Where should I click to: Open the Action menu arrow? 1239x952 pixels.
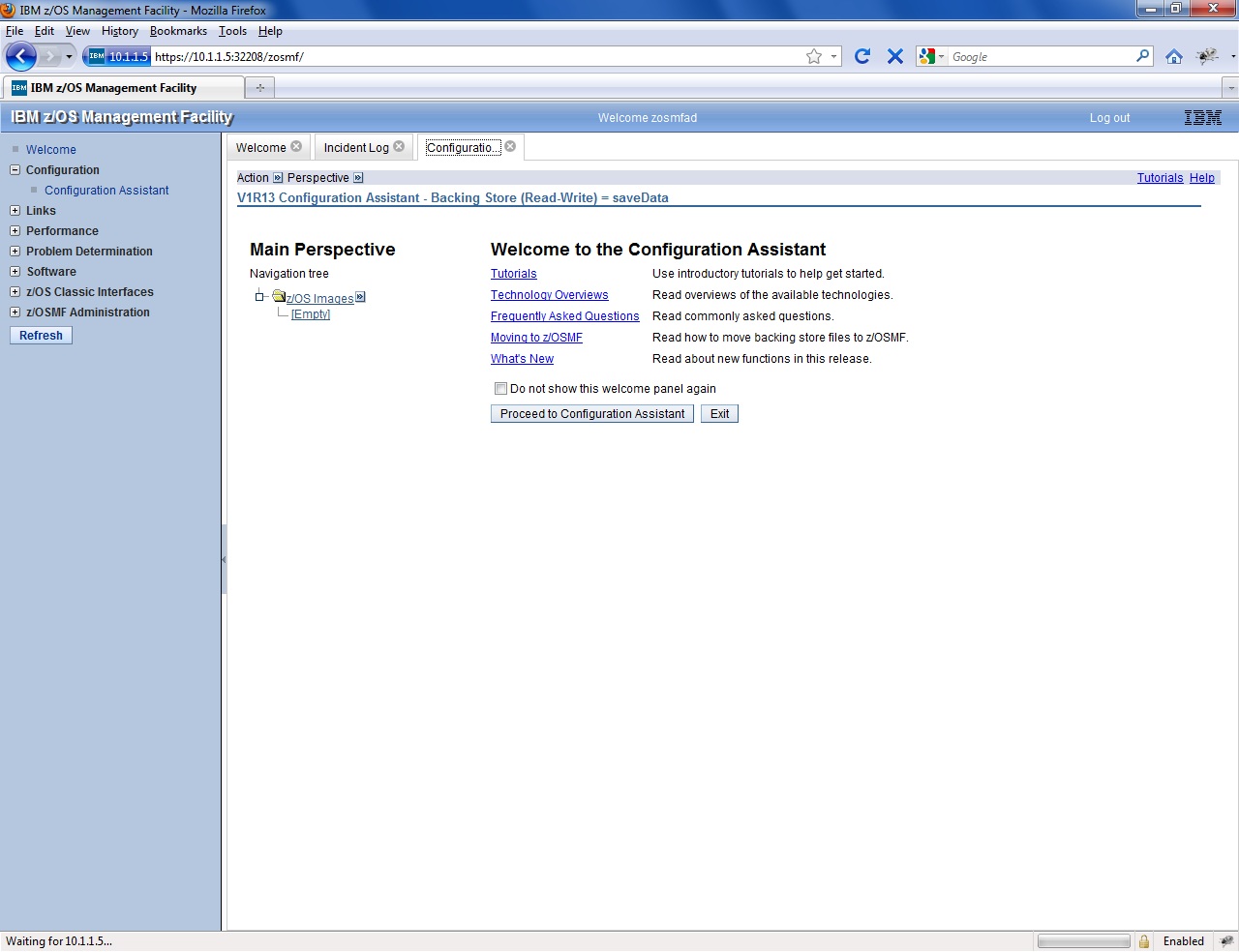(x=278, y=178)
